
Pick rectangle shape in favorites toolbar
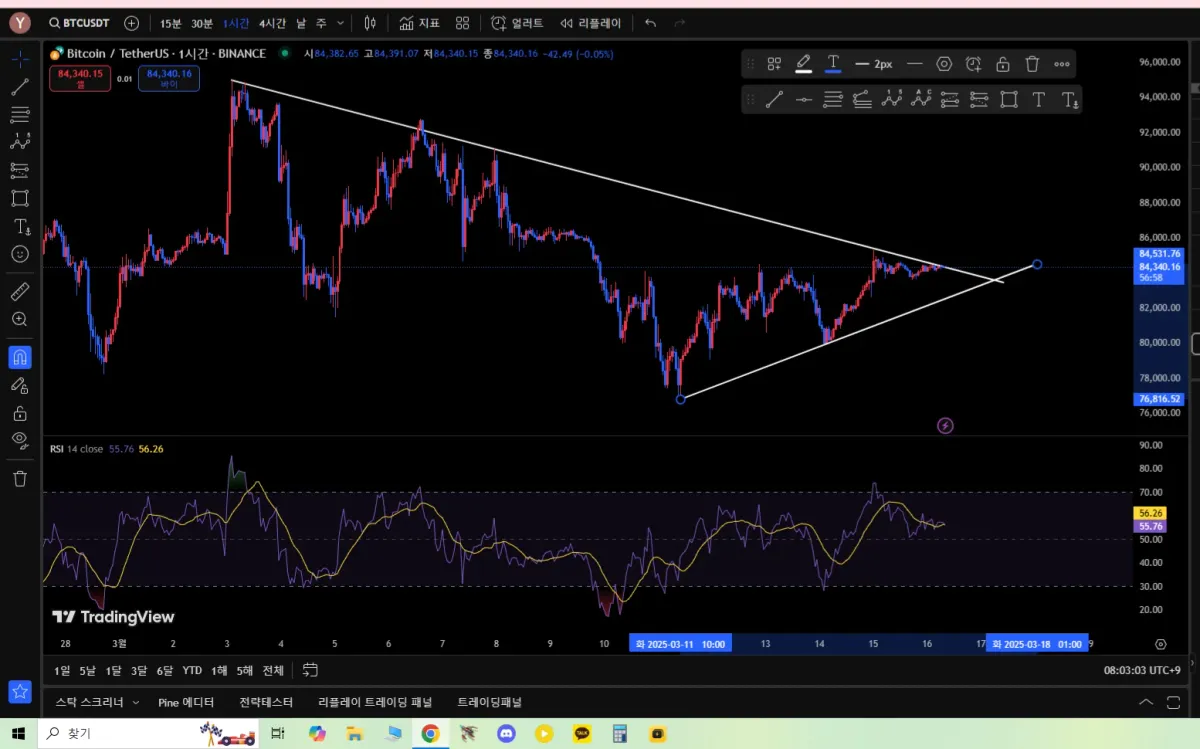tap(1009, 99)
